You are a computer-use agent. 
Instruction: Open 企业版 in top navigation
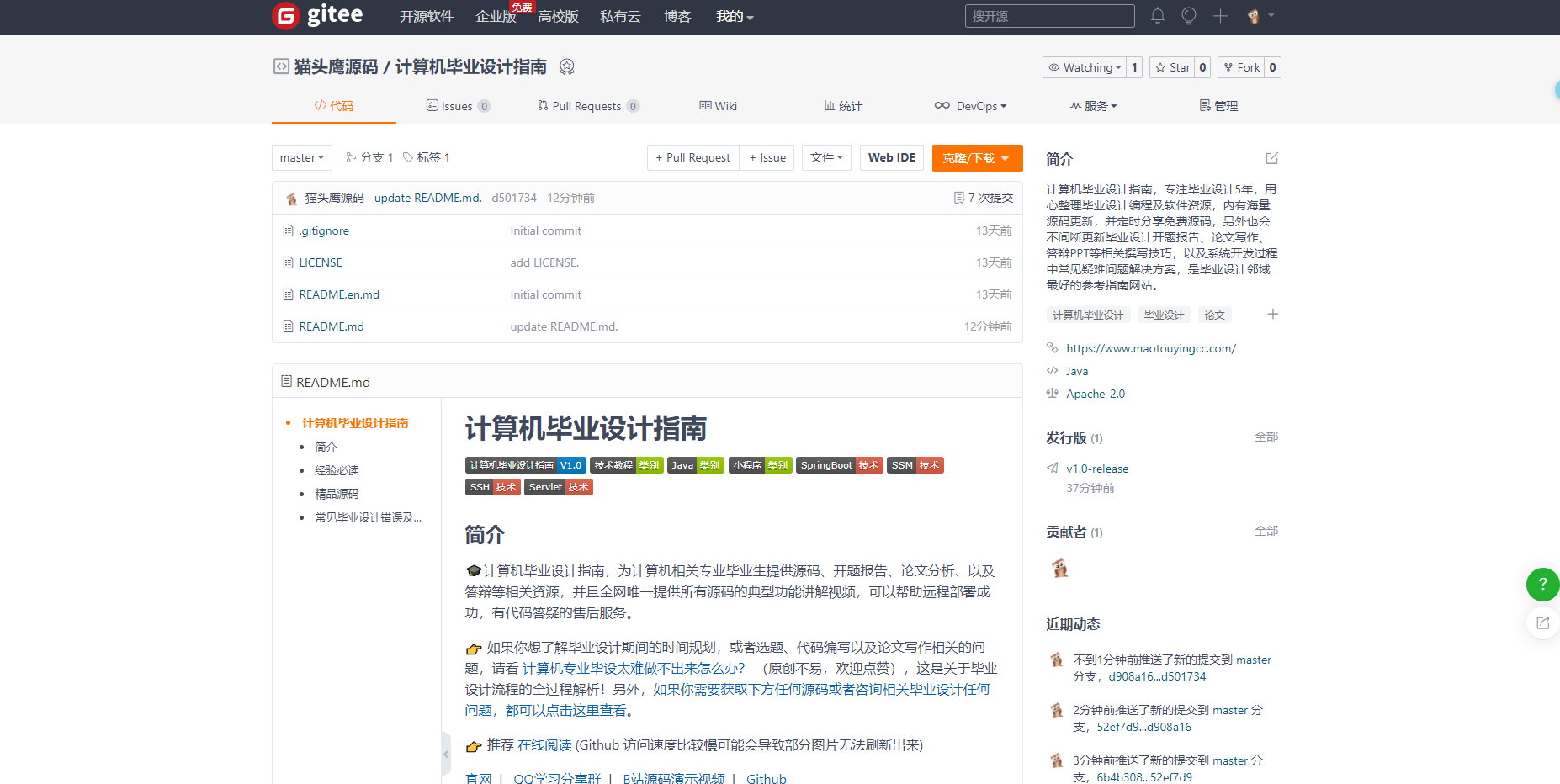click(496, 17)
